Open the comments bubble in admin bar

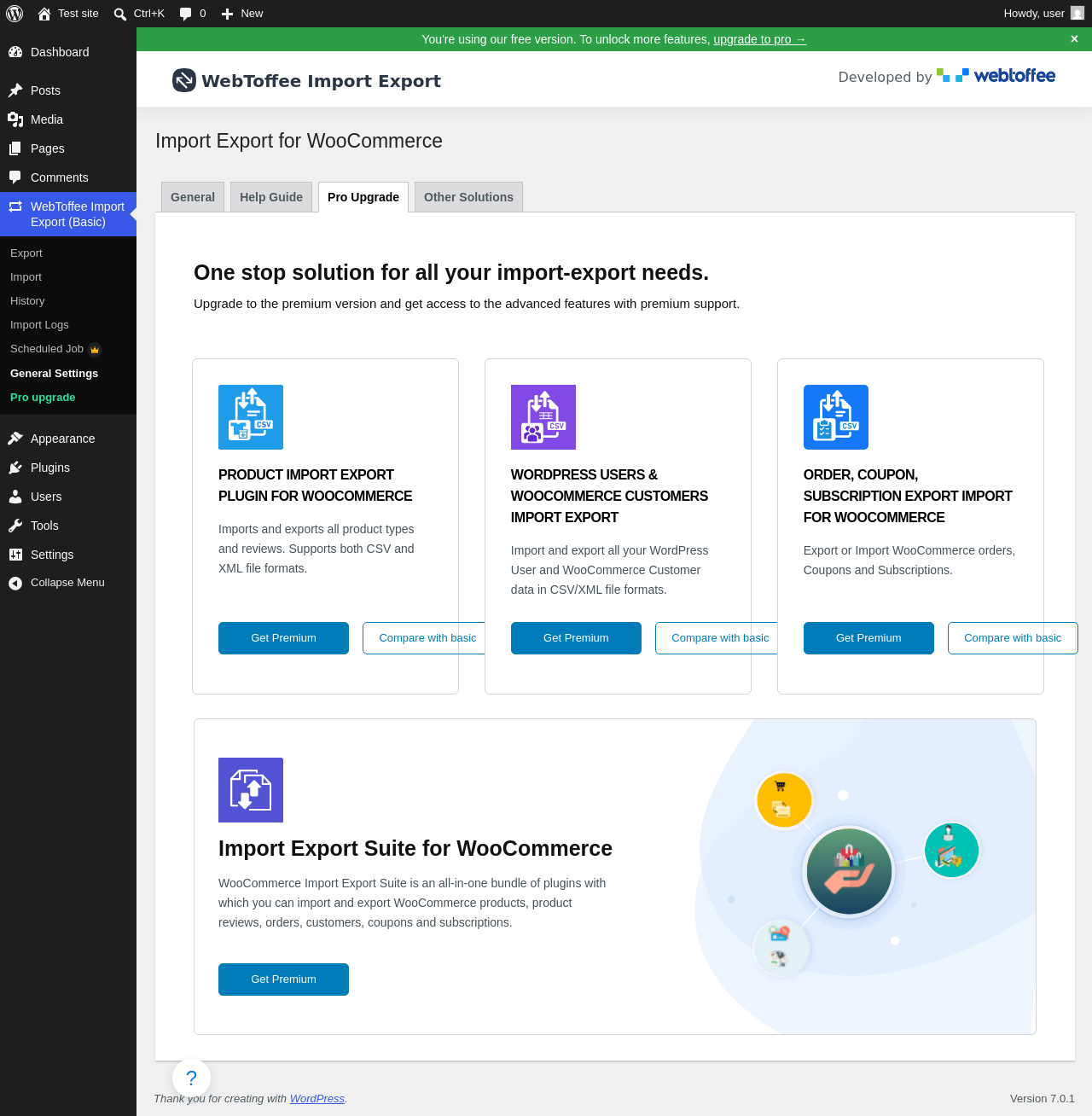point(185,14)
